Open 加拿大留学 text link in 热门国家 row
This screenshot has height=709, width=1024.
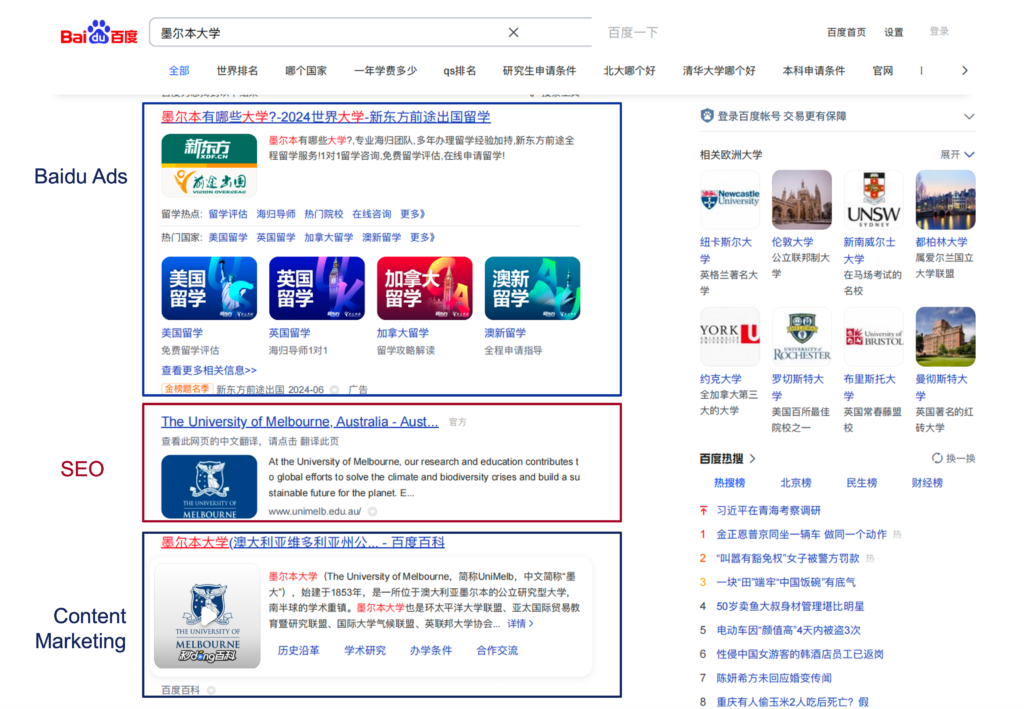coord(328,238)
